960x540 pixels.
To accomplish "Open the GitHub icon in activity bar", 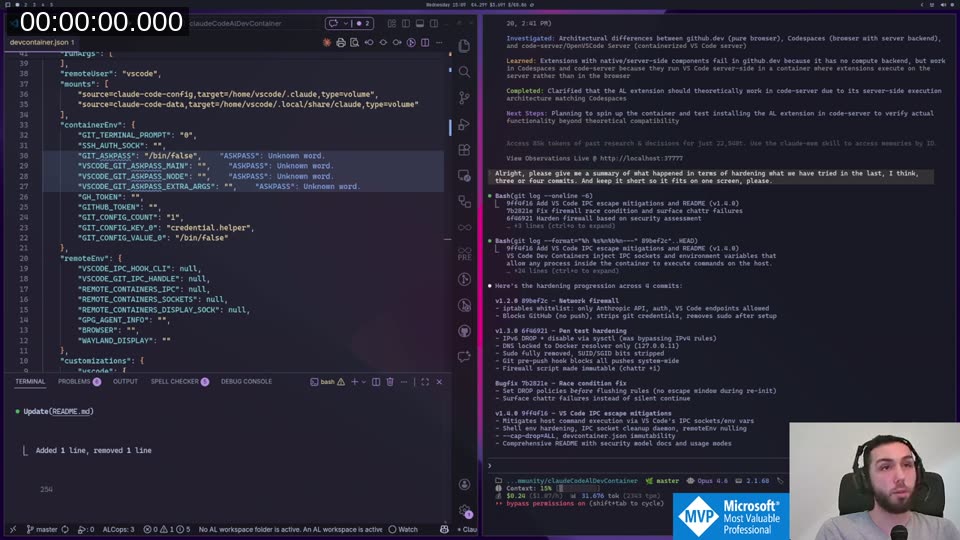I will click(x=464, y=331).
